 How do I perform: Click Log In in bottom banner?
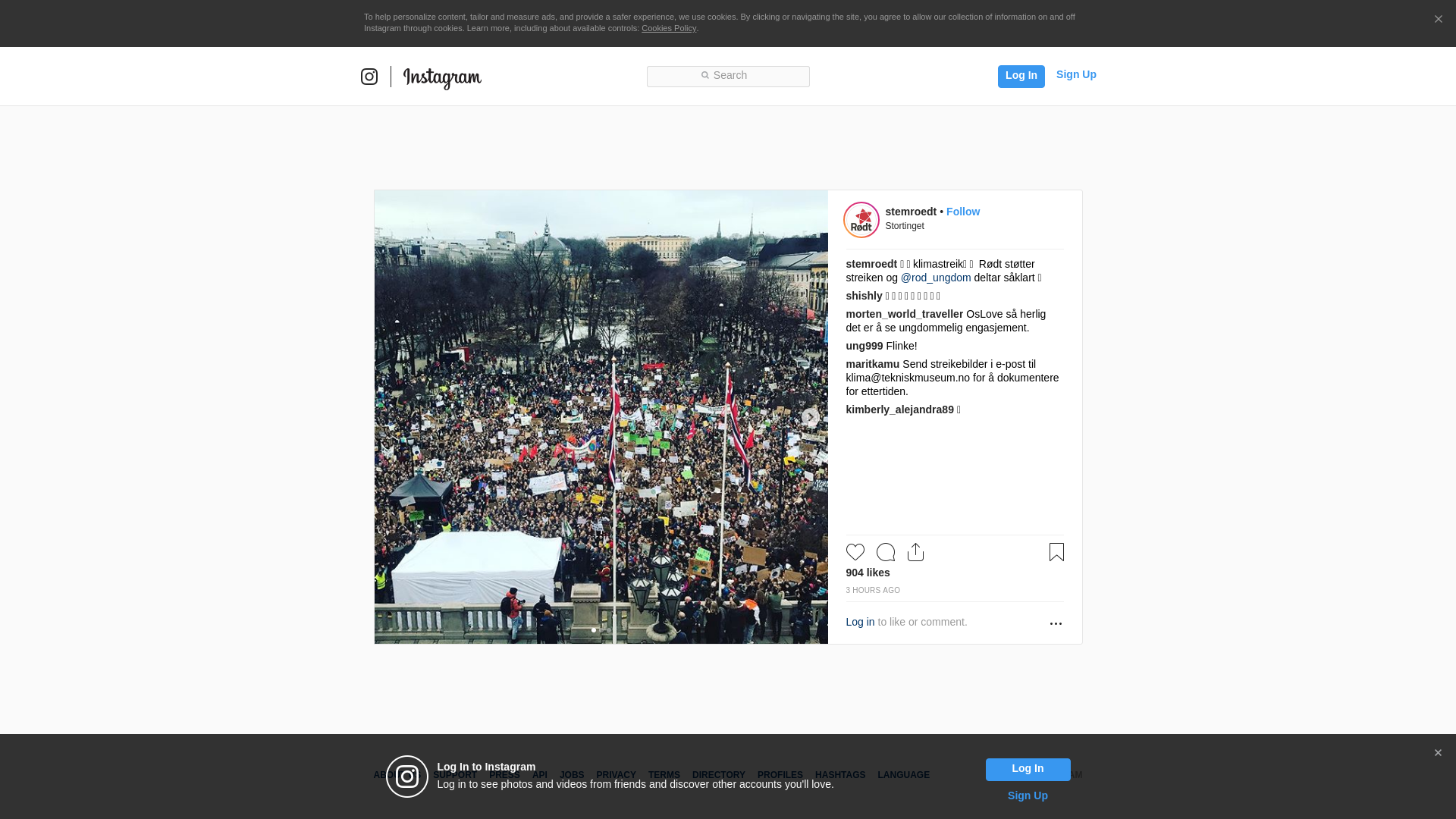(x=1028, y=769)
